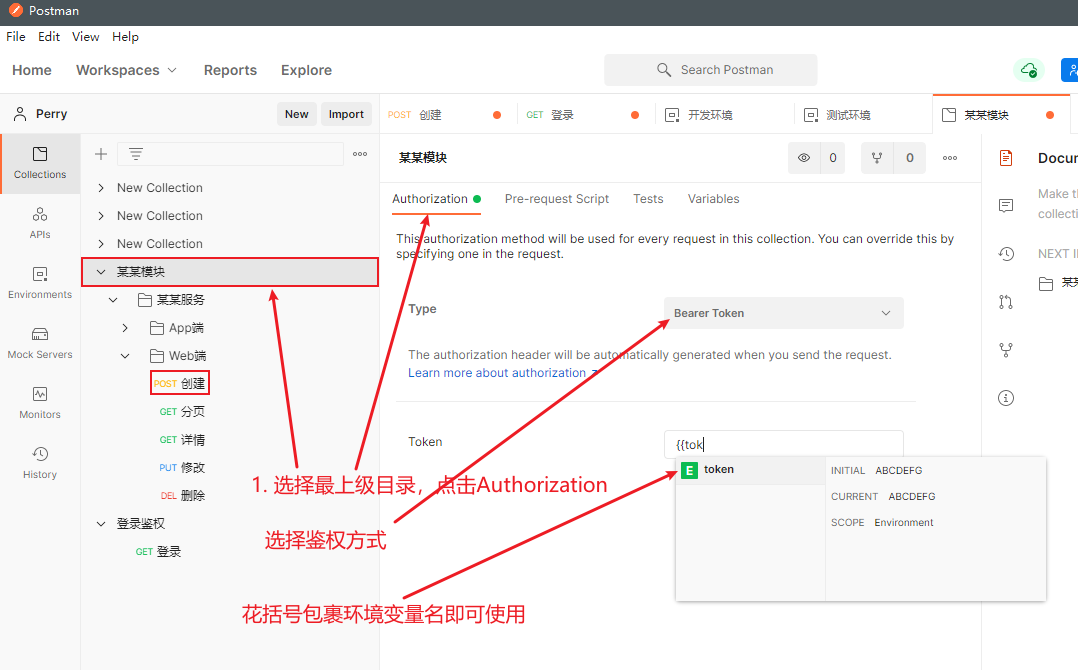This screenshot has height=670, width=1078.
Task: Focus the Search Postman box
Action: tap(711, 69)
